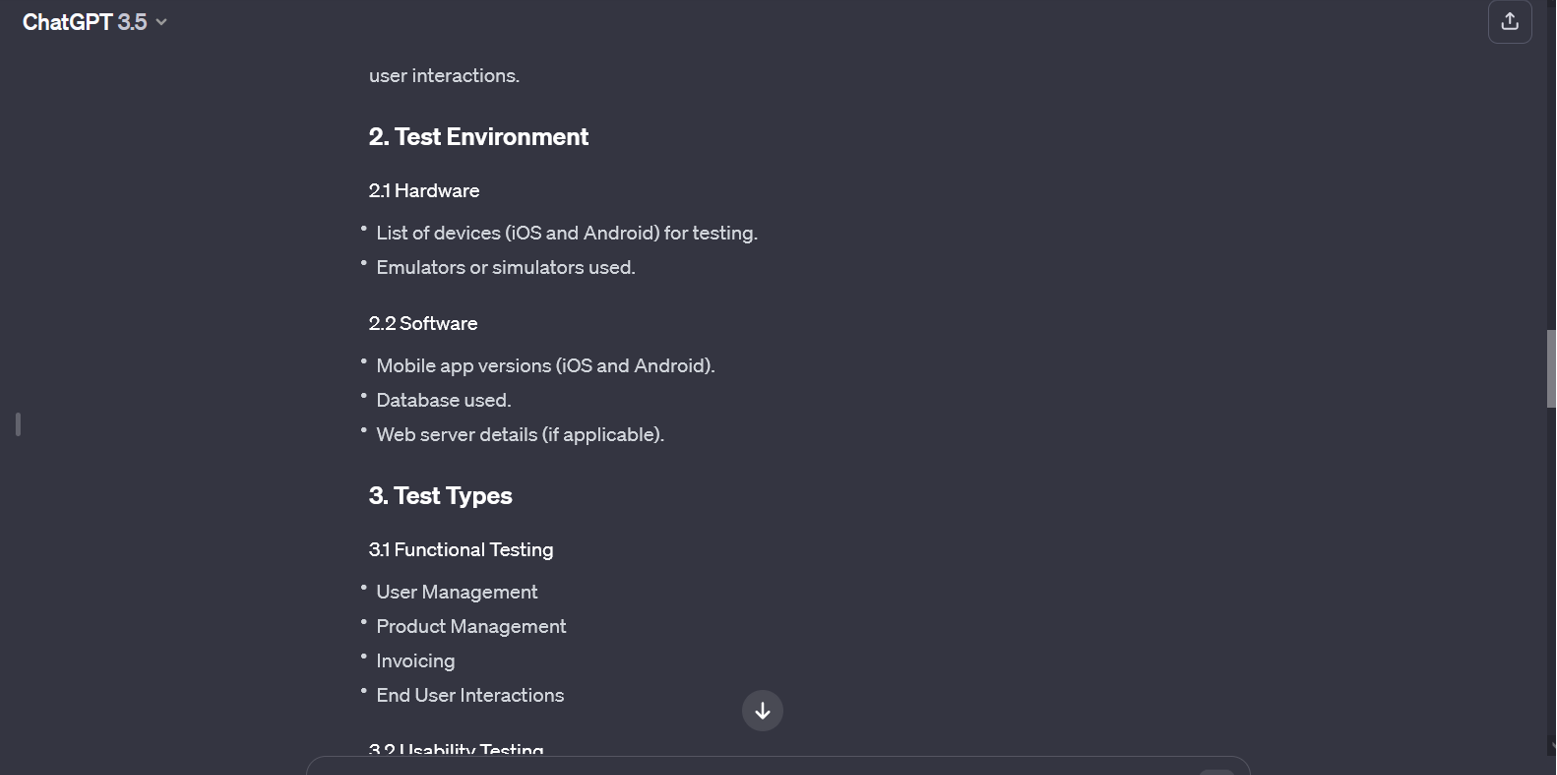Image resolution: width=1557 pixels, height=775 pixels.
Task: Click the '3.1 Functional Testing' subheading
Action: [461, 549]
